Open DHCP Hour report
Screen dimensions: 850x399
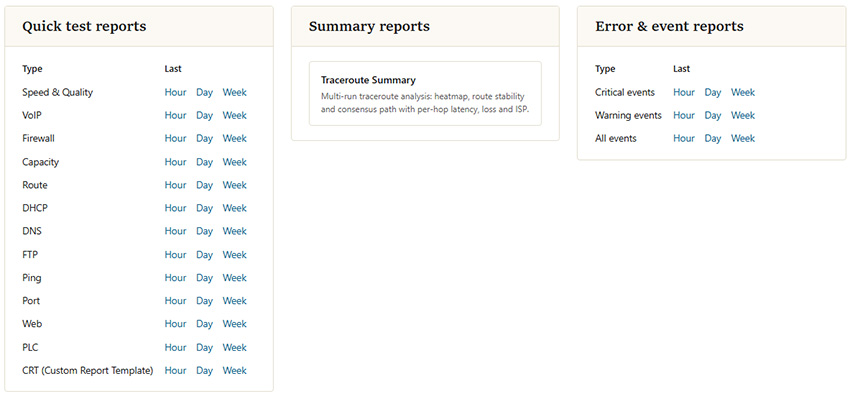[175, 208]
